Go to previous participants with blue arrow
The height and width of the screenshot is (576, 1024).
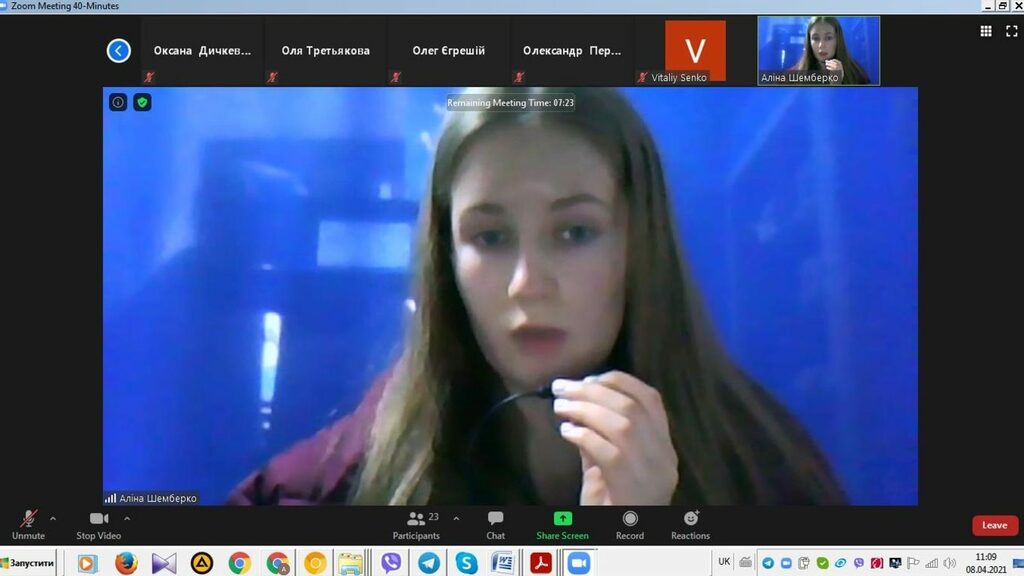[119, 50]
